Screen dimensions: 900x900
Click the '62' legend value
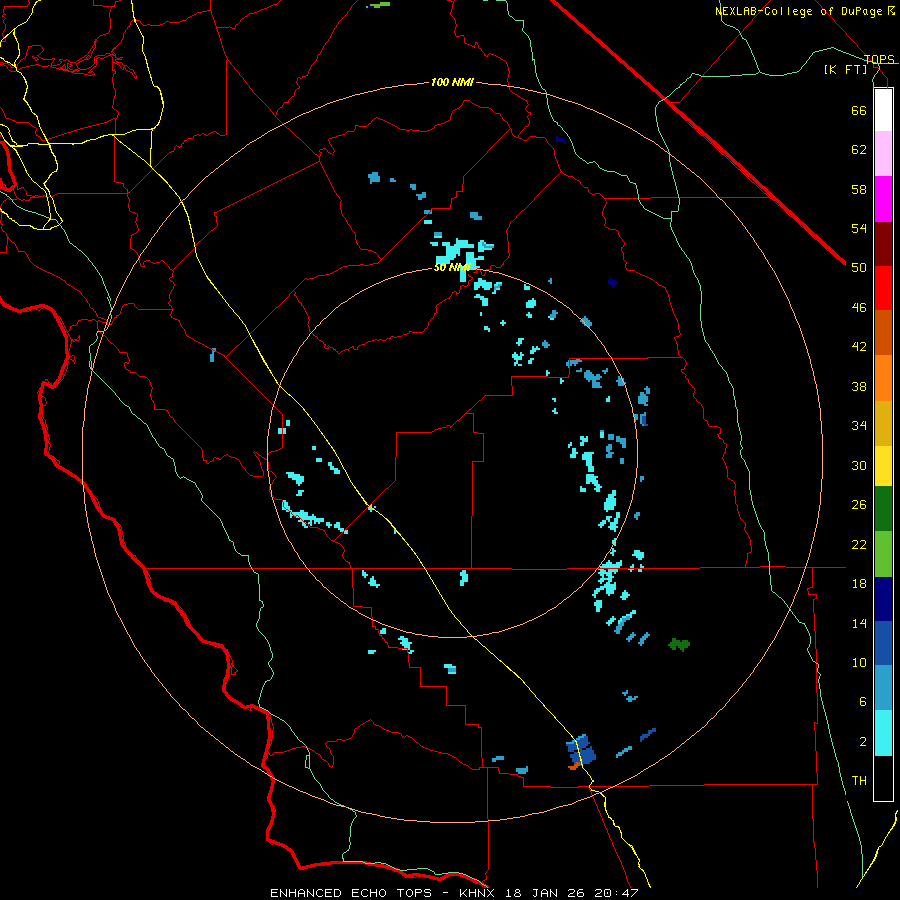pos(859,150)
